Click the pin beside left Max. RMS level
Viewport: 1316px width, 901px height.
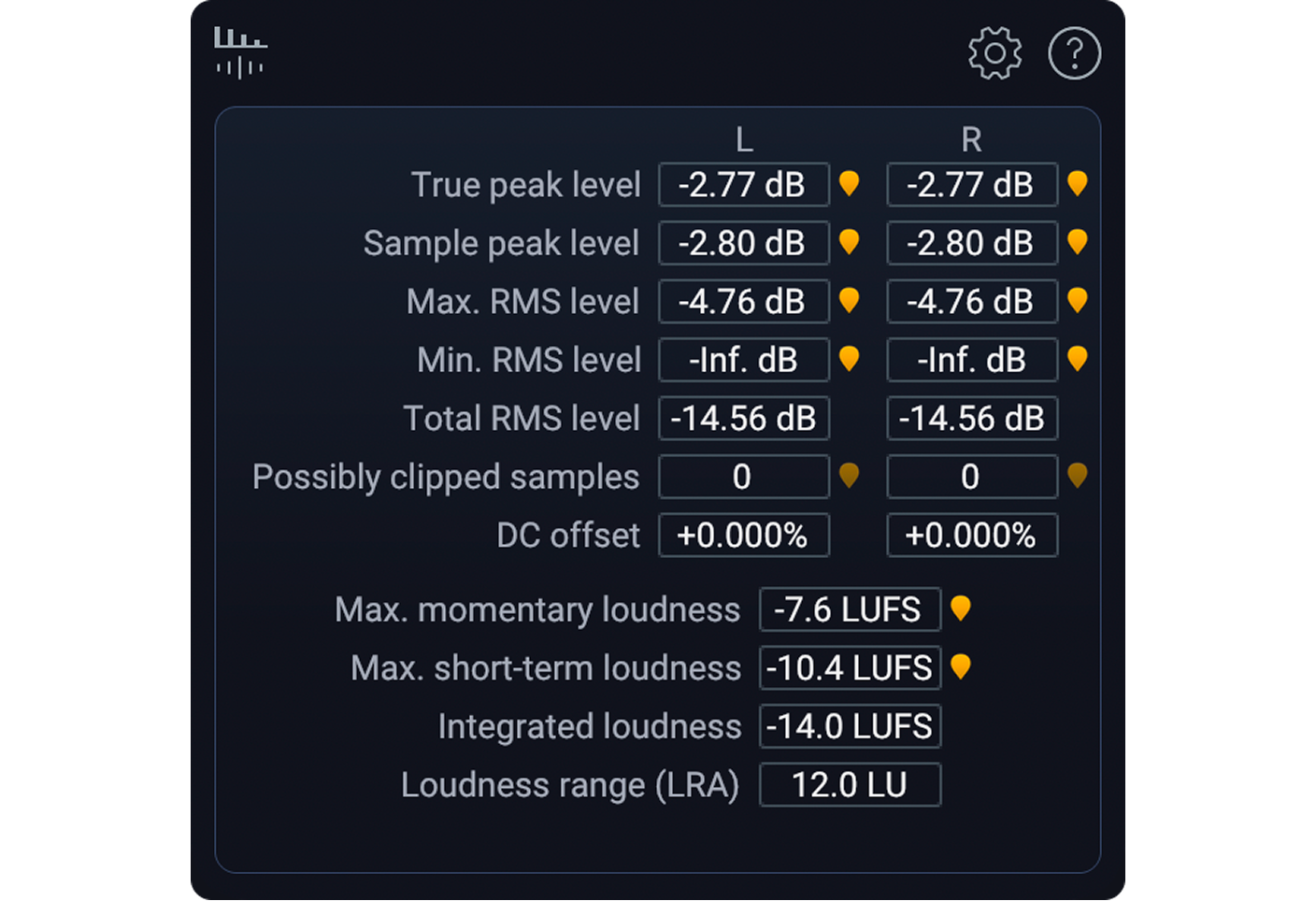click(850, 301)
